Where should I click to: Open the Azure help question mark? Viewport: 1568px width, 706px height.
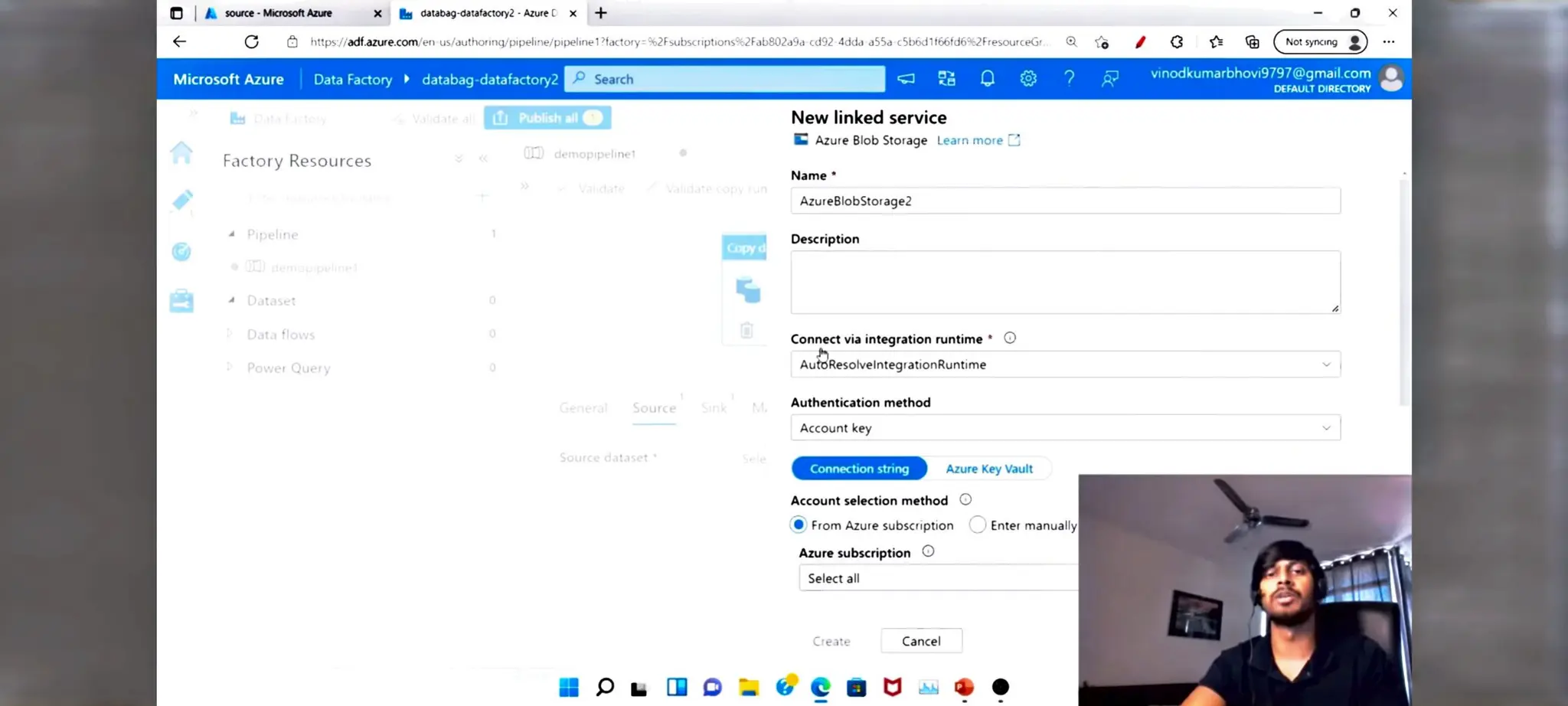point(1069,78)
